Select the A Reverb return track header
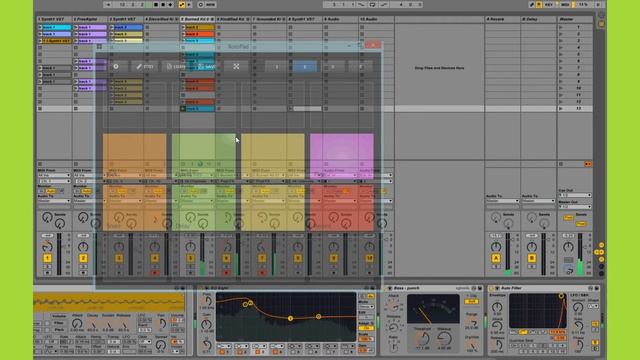 502,19
